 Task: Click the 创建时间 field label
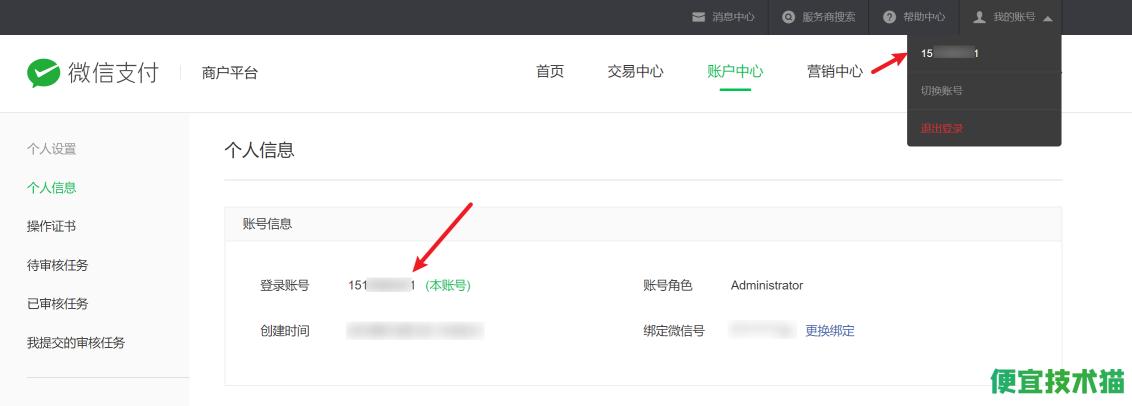[284, 331]
